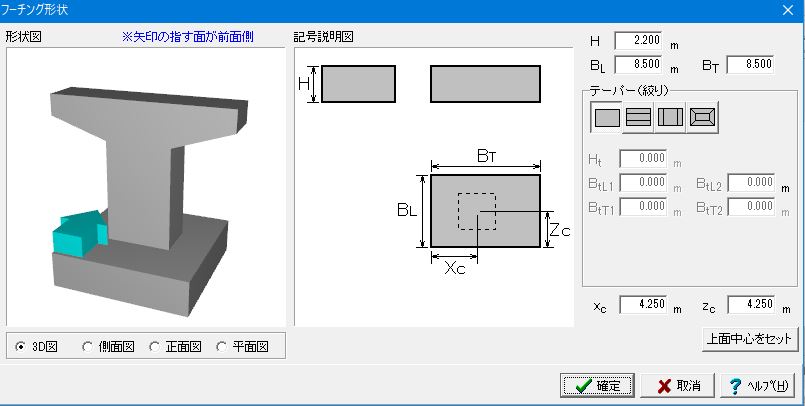Select the horizontal-lines taper shape icon

tap(638, 118)
